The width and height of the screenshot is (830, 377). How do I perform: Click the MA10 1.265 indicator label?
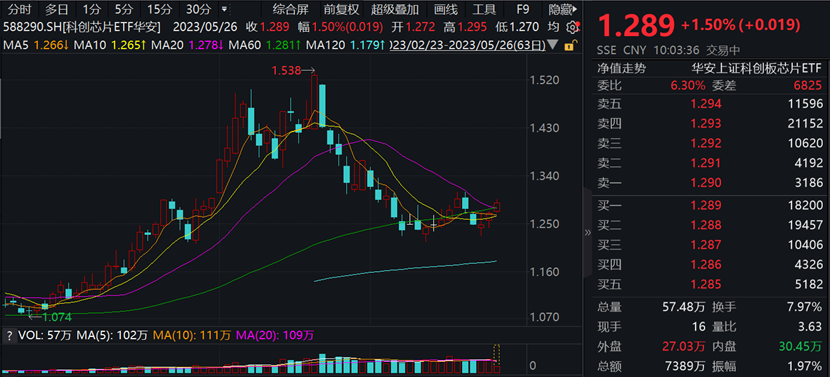(110, 46)
